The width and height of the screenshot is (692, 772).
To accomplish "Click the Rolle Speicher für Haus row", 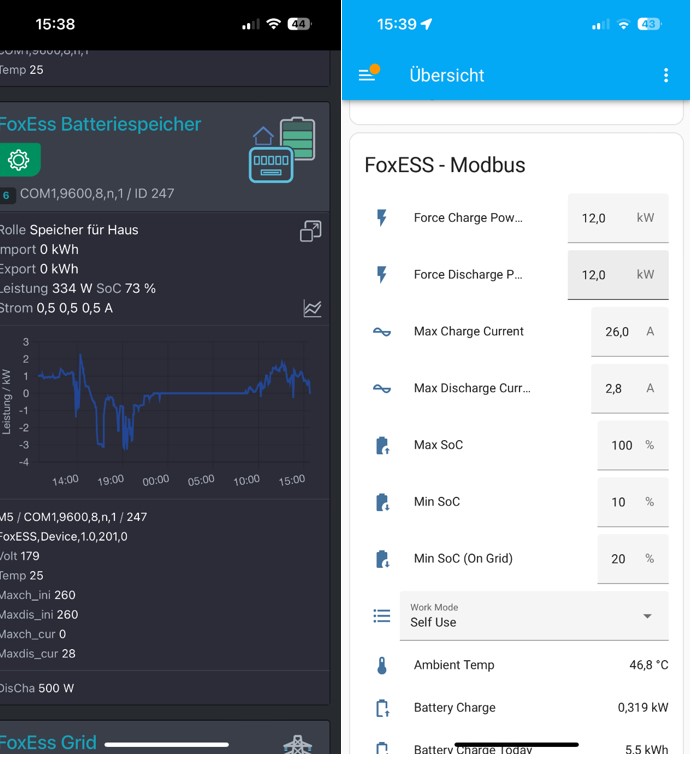I will pyautogui.click(x=69, y=230).
